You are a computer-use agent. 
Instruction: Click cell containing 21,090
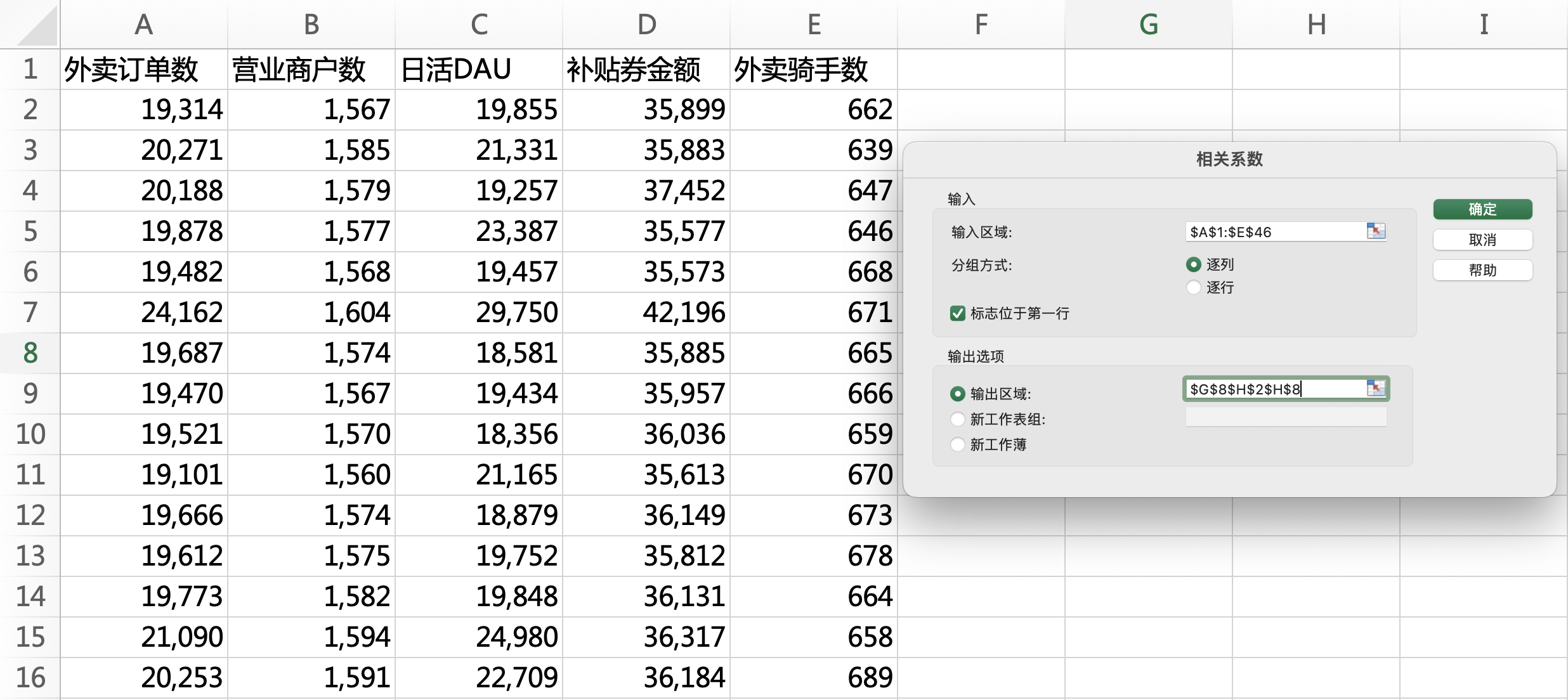coord(144,637)
